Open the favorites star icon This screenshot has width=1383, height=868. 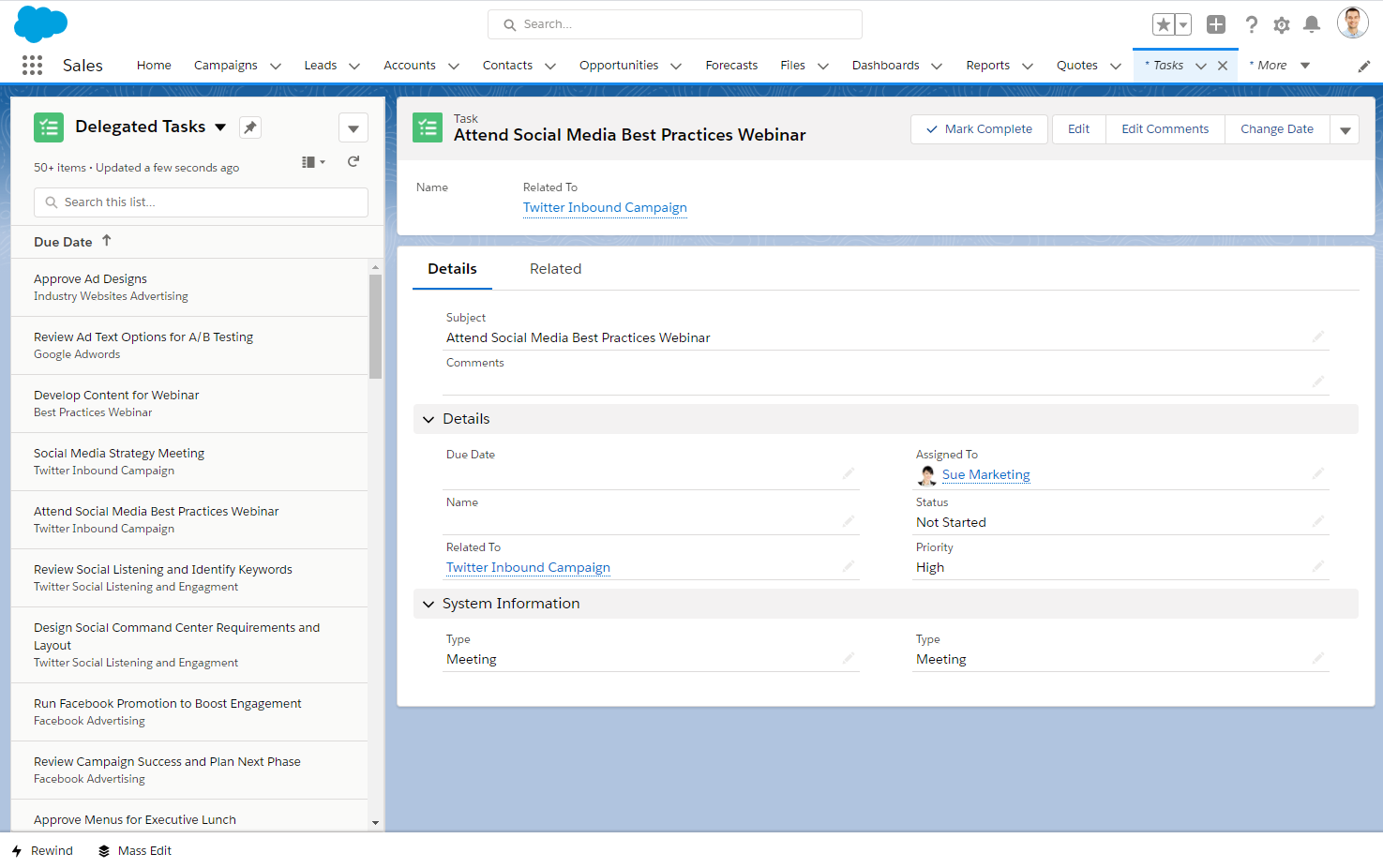[x=1164, y=25]
